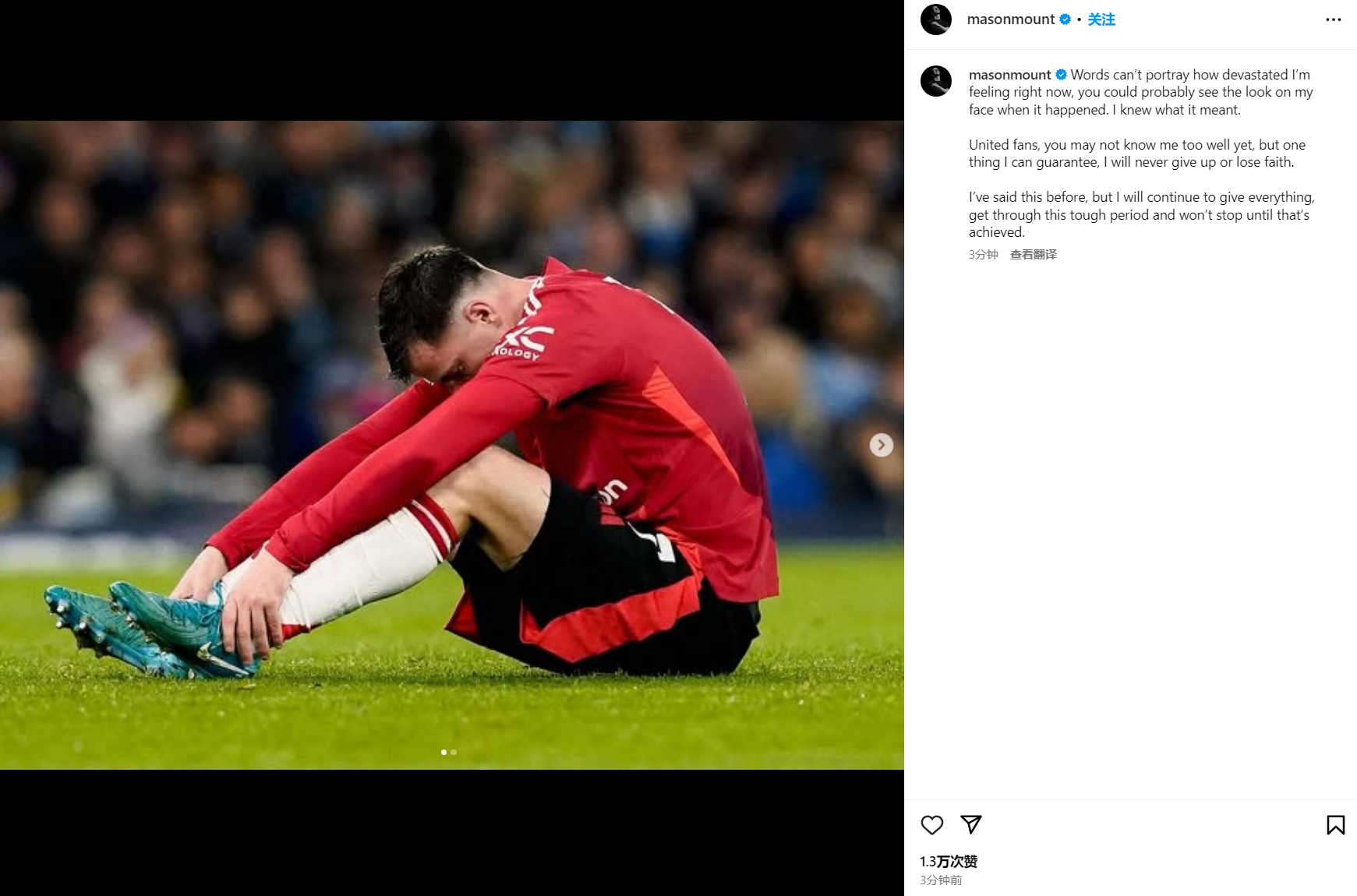Click 查看翻译 to translate caption

click(x=1033, y=254)
